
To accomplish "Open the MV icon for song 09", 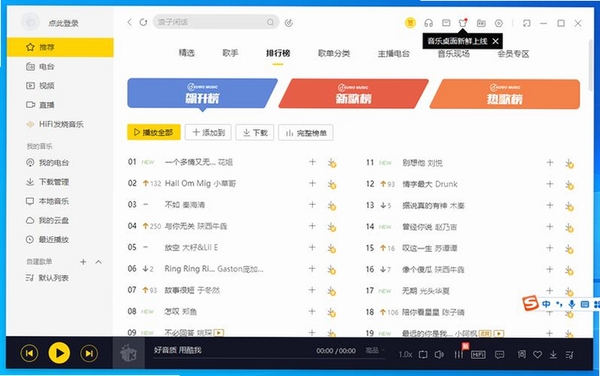I will (x=218, y=333).
